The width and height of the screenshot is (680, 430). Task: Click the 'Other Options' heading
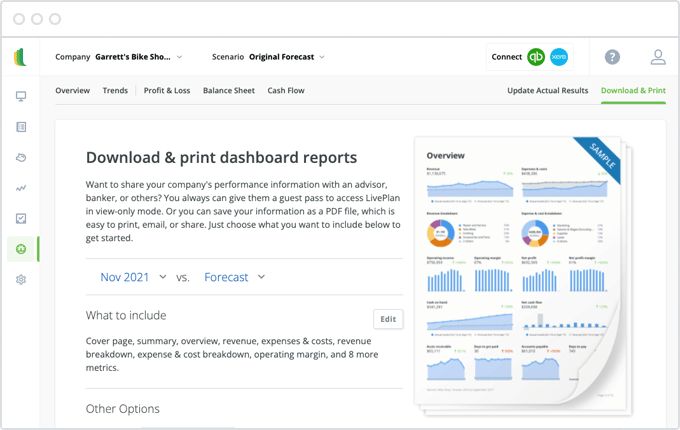point(123,409)
